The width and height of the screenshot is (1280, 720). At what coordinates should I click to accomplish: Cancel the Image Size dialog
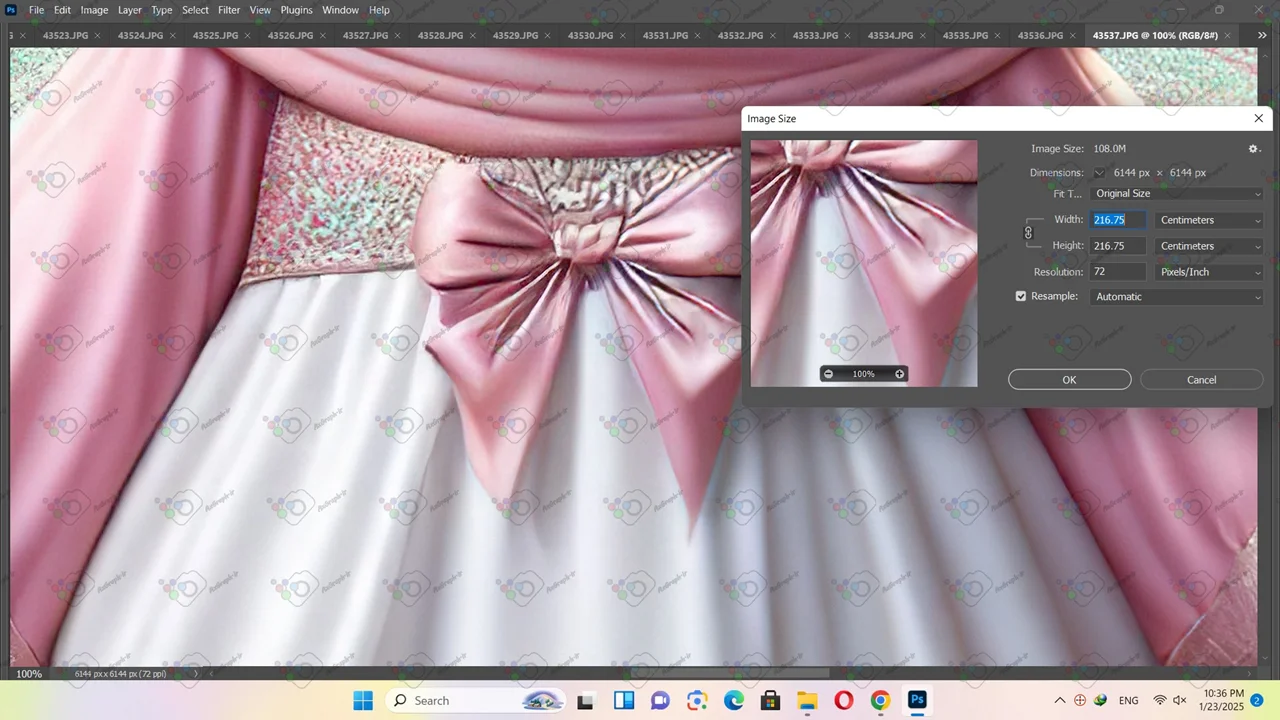pos(1201,380)
